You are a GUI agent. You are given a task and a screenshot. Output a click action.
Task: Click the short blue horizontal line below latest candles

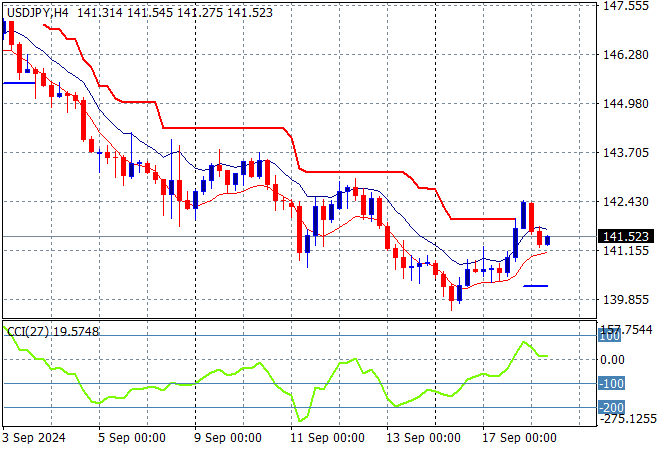pos(535,286)
